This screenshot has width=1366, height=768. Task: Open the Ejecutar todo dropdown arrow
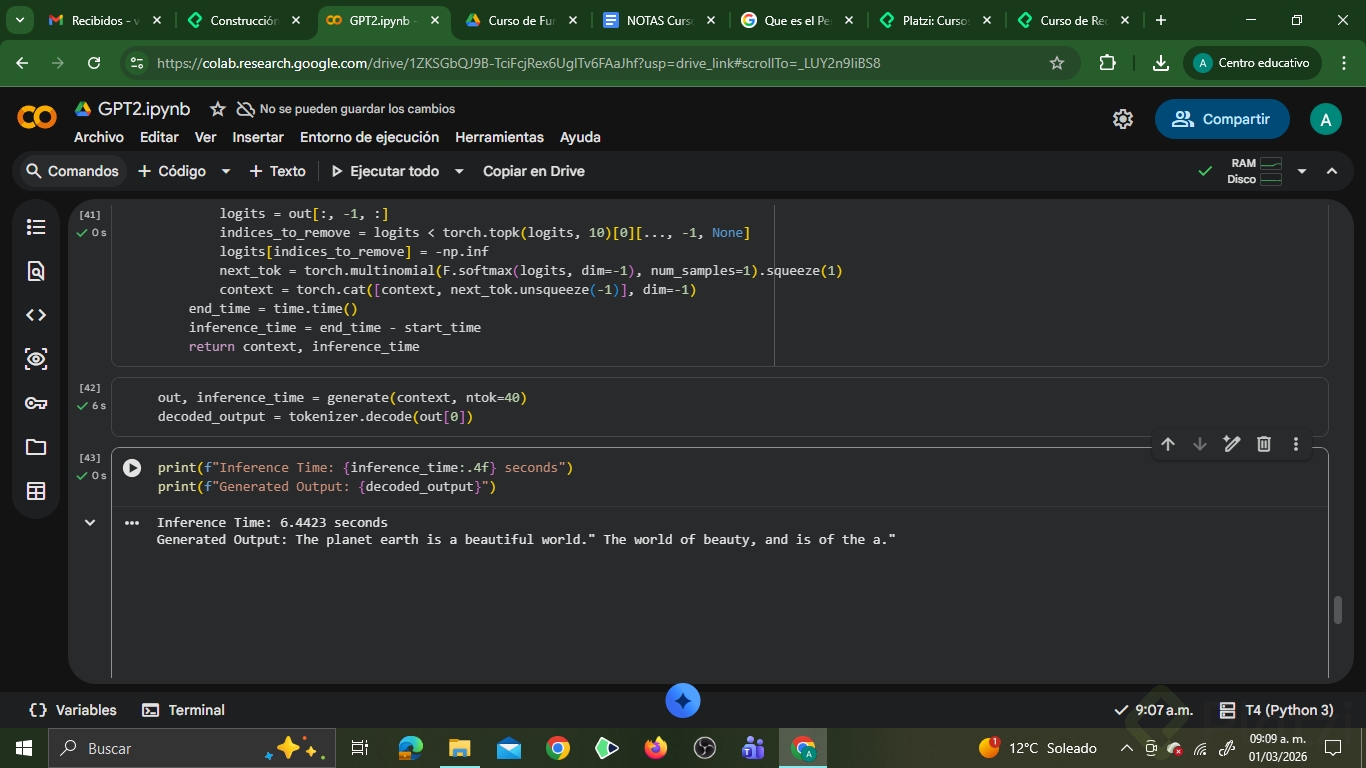[x=459, y=171]
